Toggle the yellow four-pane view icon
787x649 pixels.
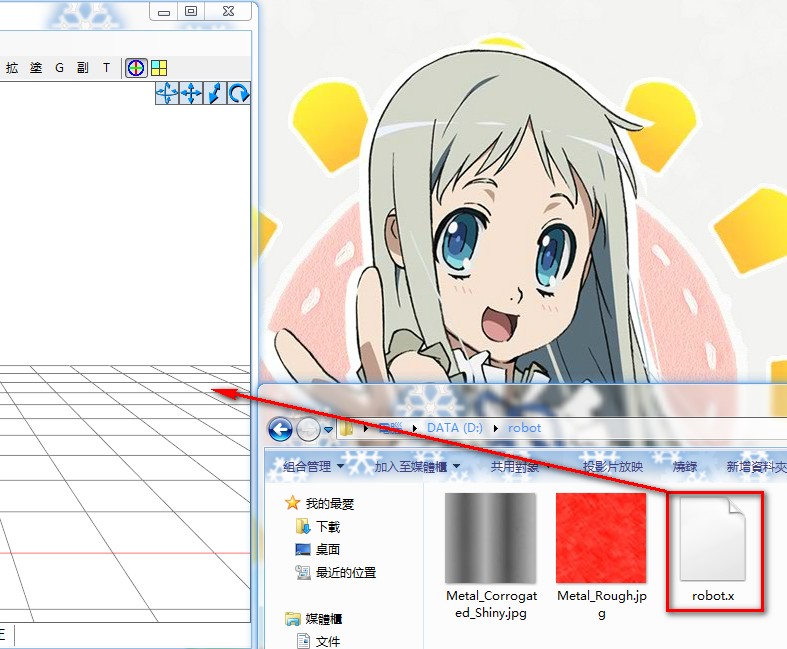pyautogui.click(x=159, y=68)
